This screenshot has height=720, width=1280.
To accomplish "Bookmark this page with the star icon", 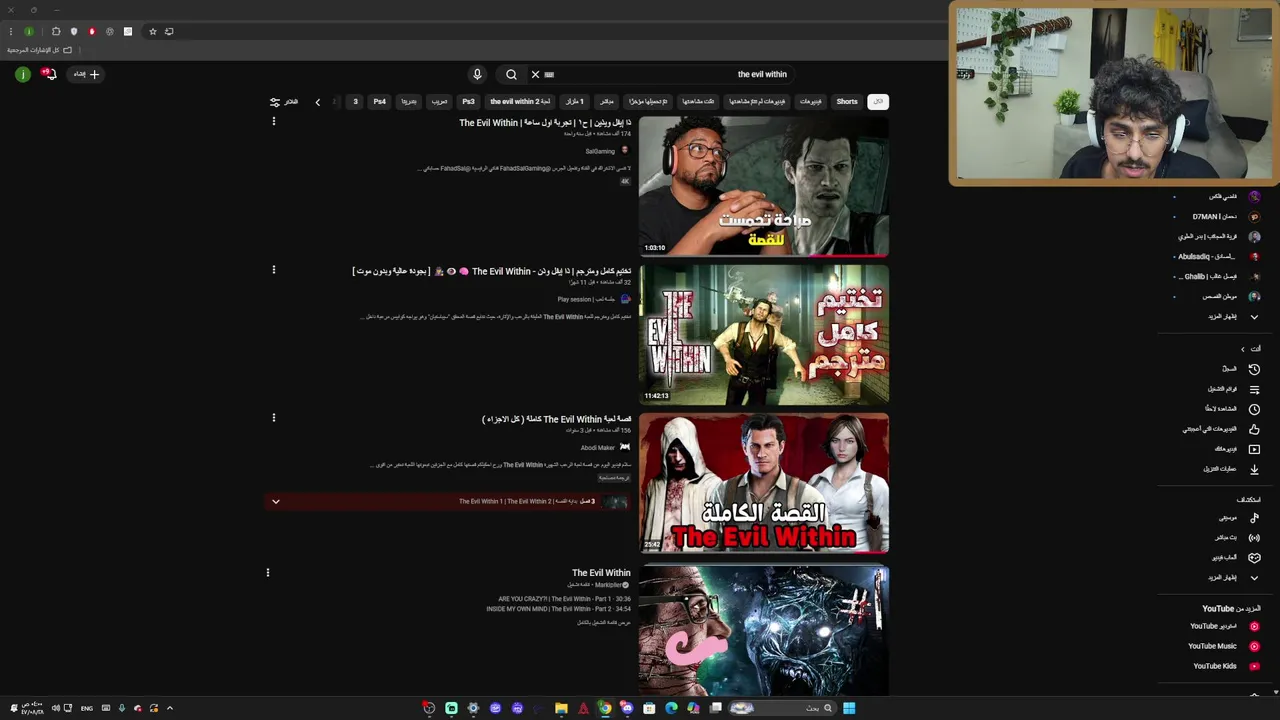I will (x=152, y=32).
